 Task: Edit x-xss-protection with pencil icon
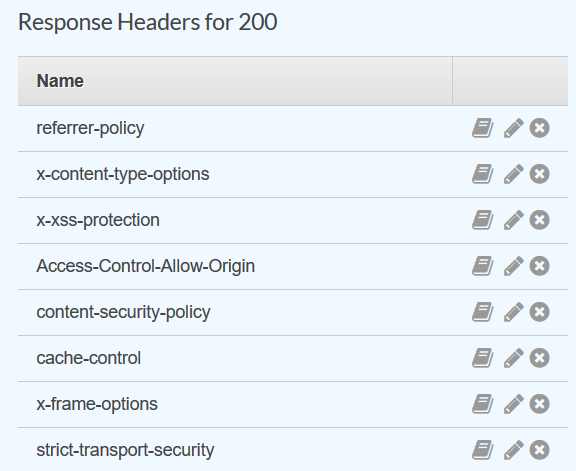pos(513,220)
